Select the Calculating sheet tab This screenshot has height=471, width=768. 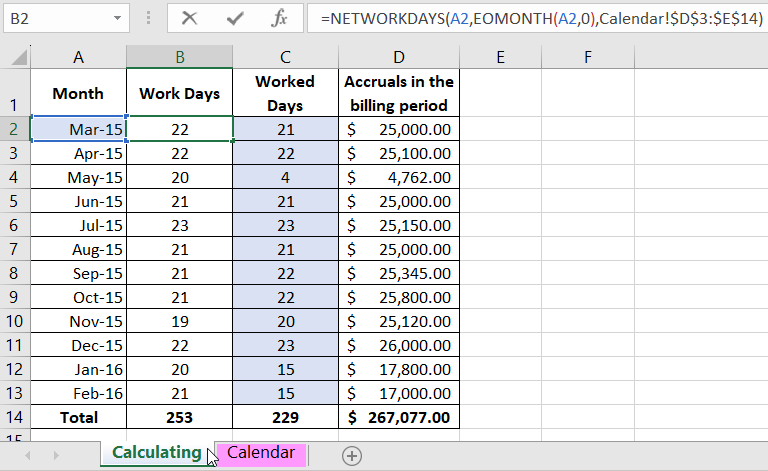point(157,453)
